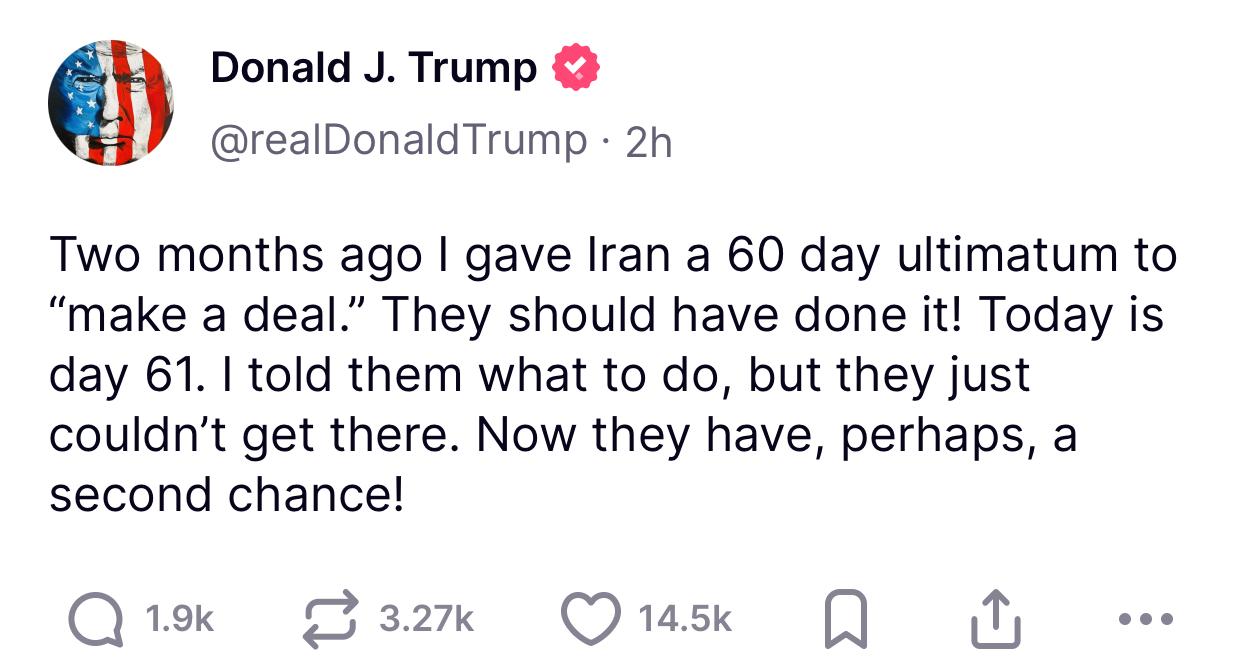This screenshot has width=1242, height=672.
Task: Click the quoted phrase "make a deal."
Action: click(204, 316)
